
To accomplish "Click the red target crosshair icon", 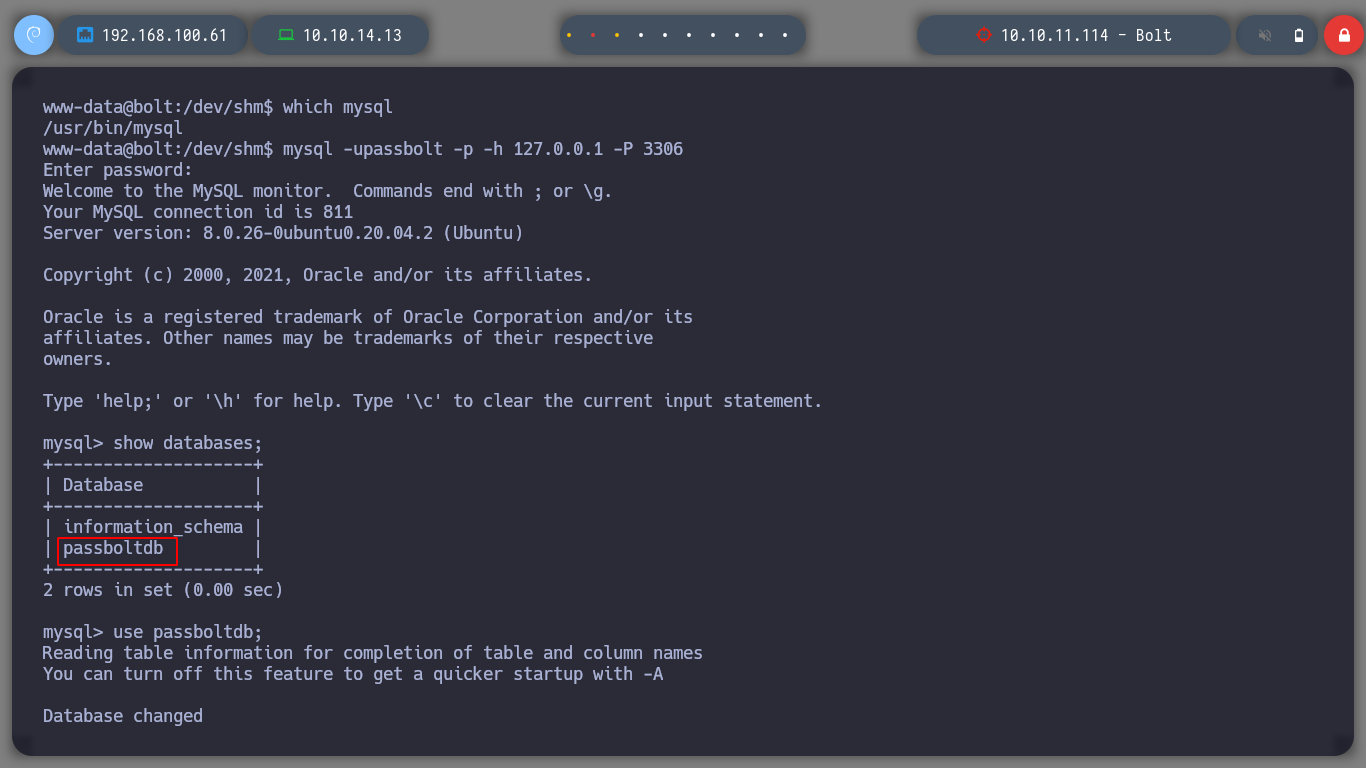I will point(983,35).
